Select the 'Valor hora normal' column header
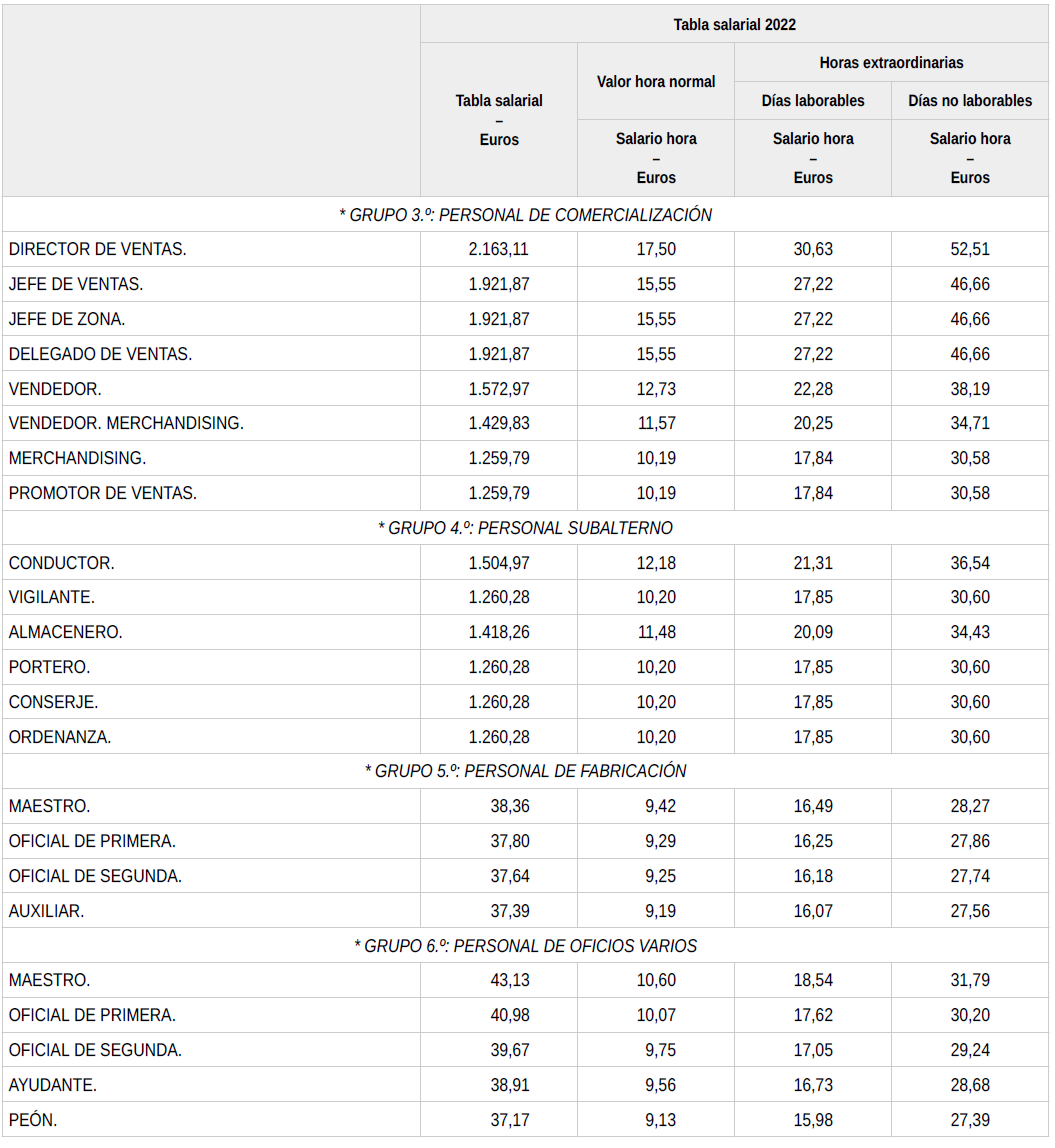 pos(656,82)
